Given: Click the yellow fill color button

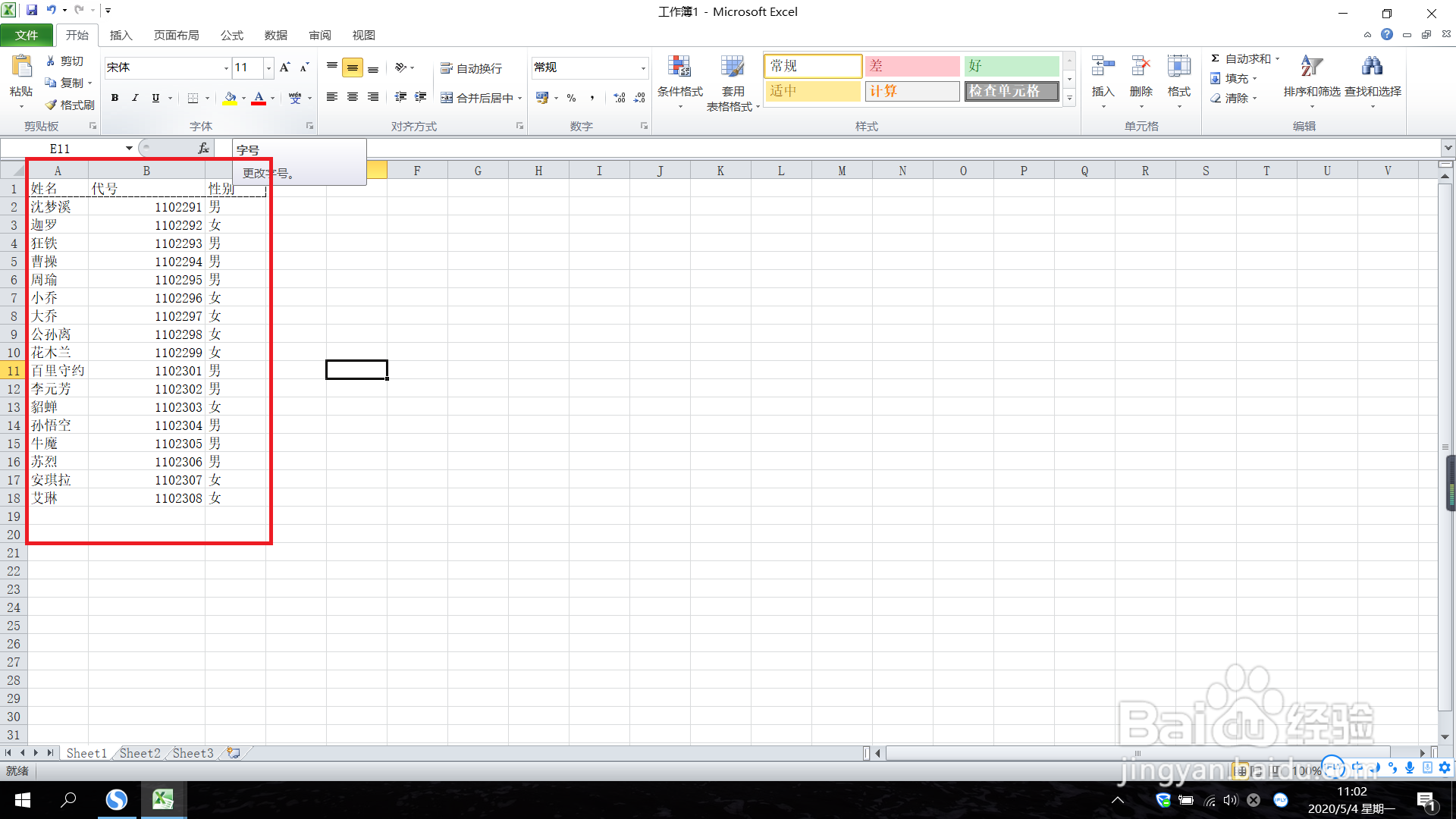Looking at the screenshot, I should pos(230,98).
